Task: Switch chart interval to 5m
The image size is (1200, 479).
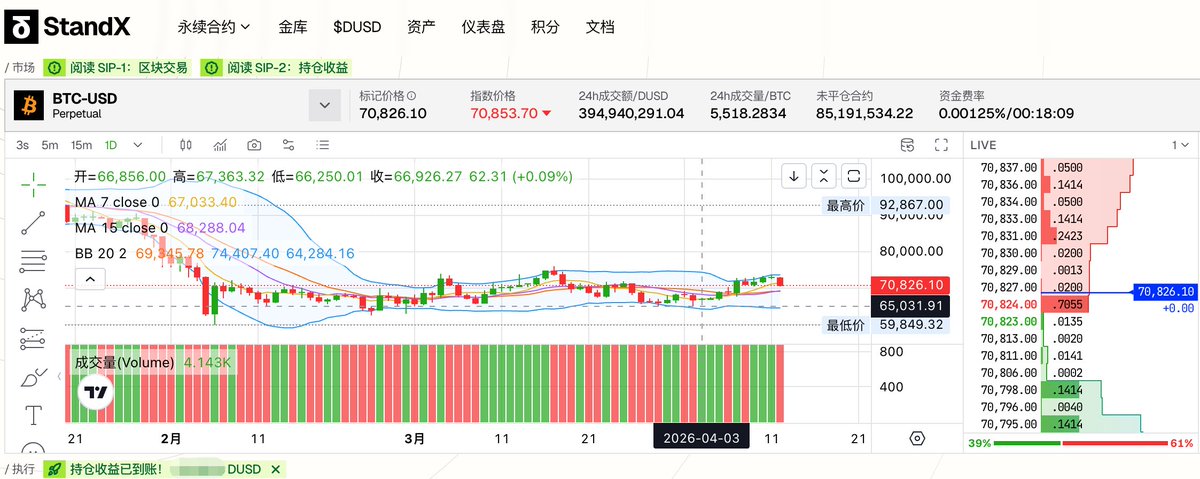Action: coord(50,145)
